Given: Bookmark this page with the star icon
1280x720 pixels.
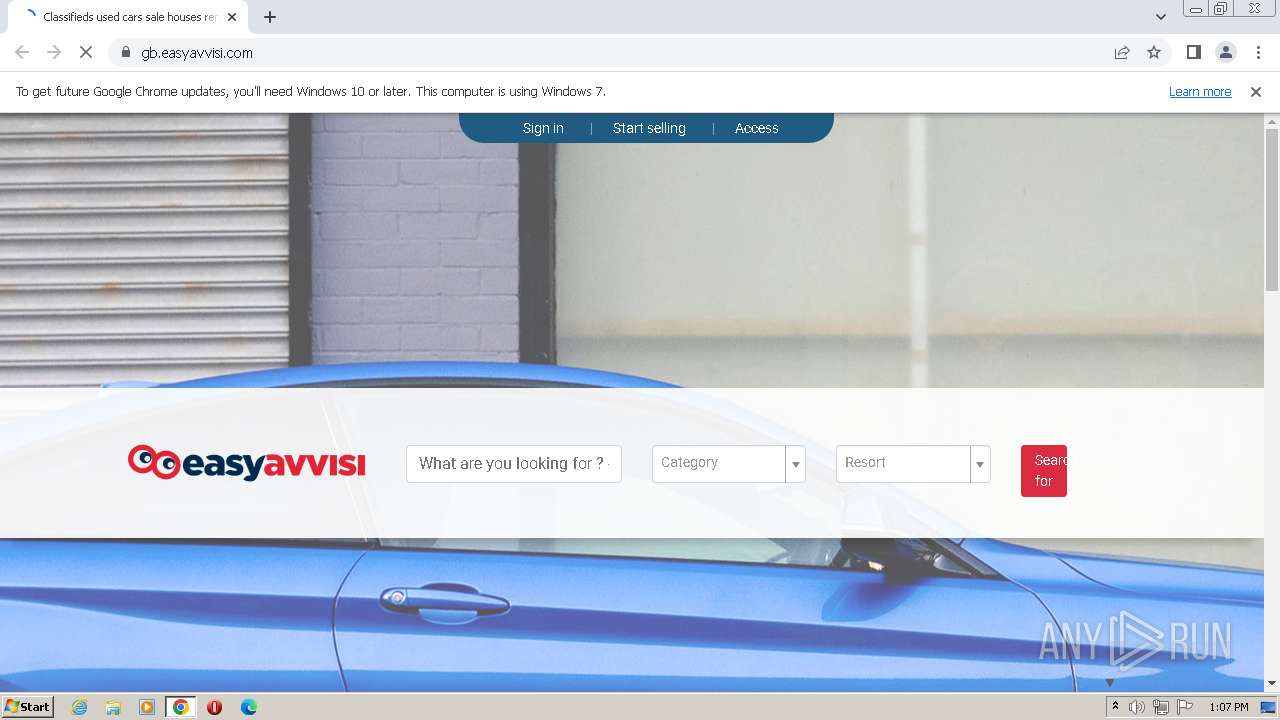Looking at the screenshot, I should (x=1154, y=53).
